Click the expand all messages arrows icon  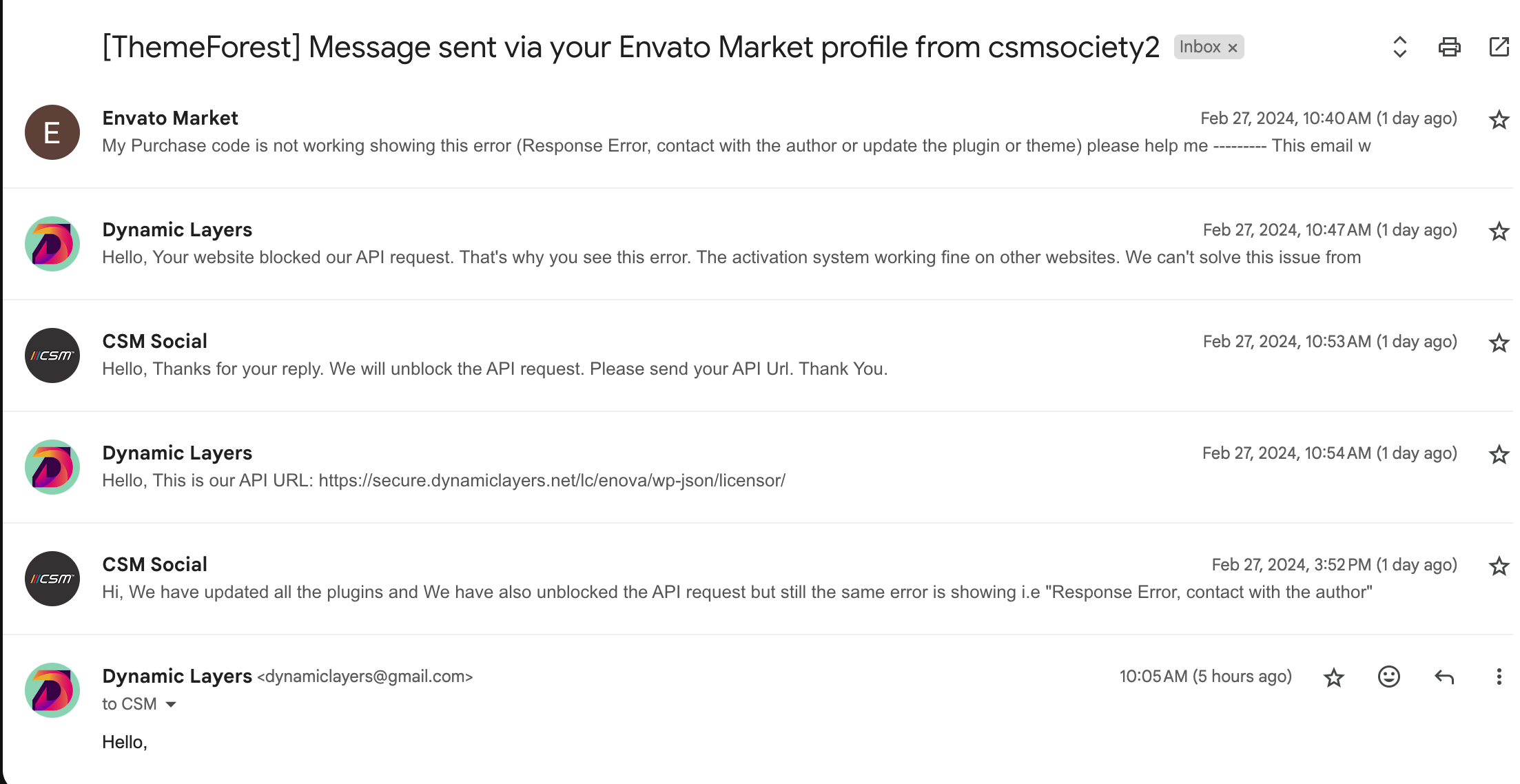click(x=1399, y=47)
